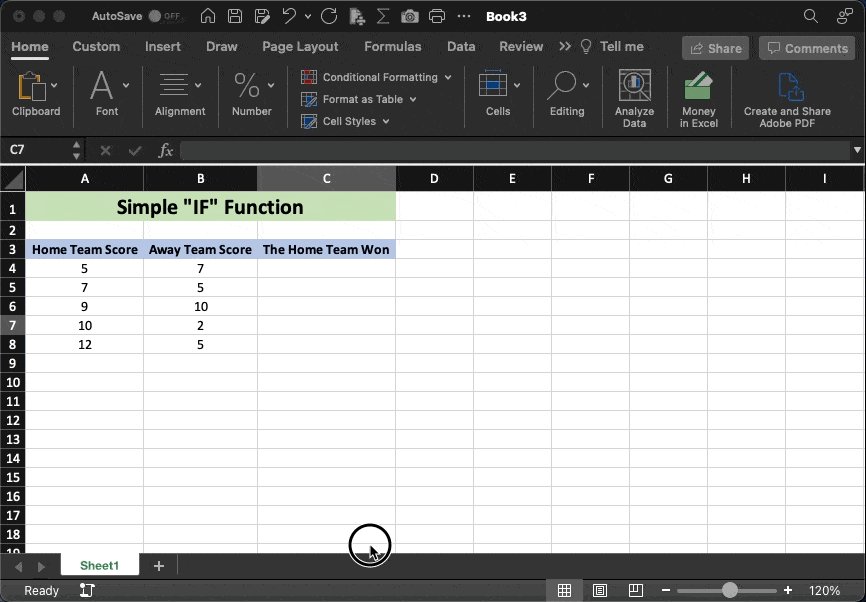Click the Money in Excel button
The image size is (866, 602).
point(699,98)
